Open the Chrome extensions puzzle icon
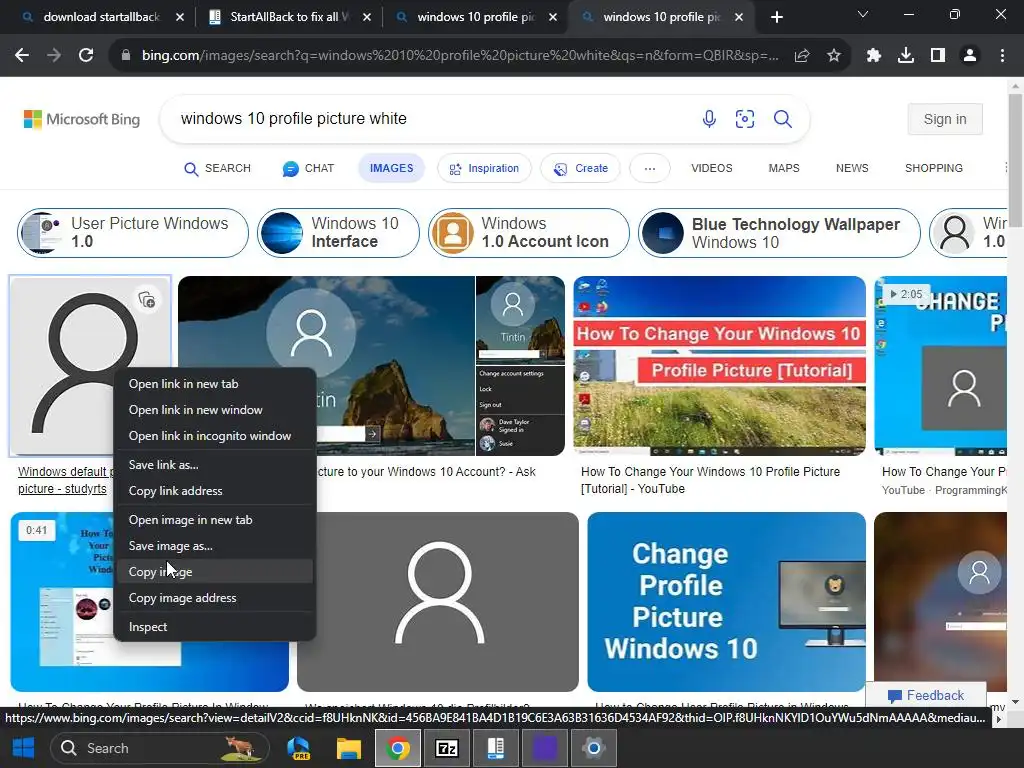 (x=874, y=56)
